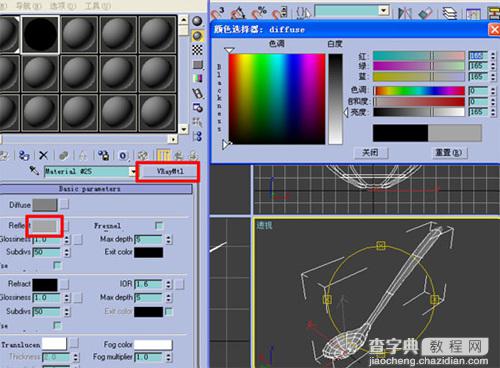Click the Refract map slot button

pyautogui.click(x=64, y=284)
